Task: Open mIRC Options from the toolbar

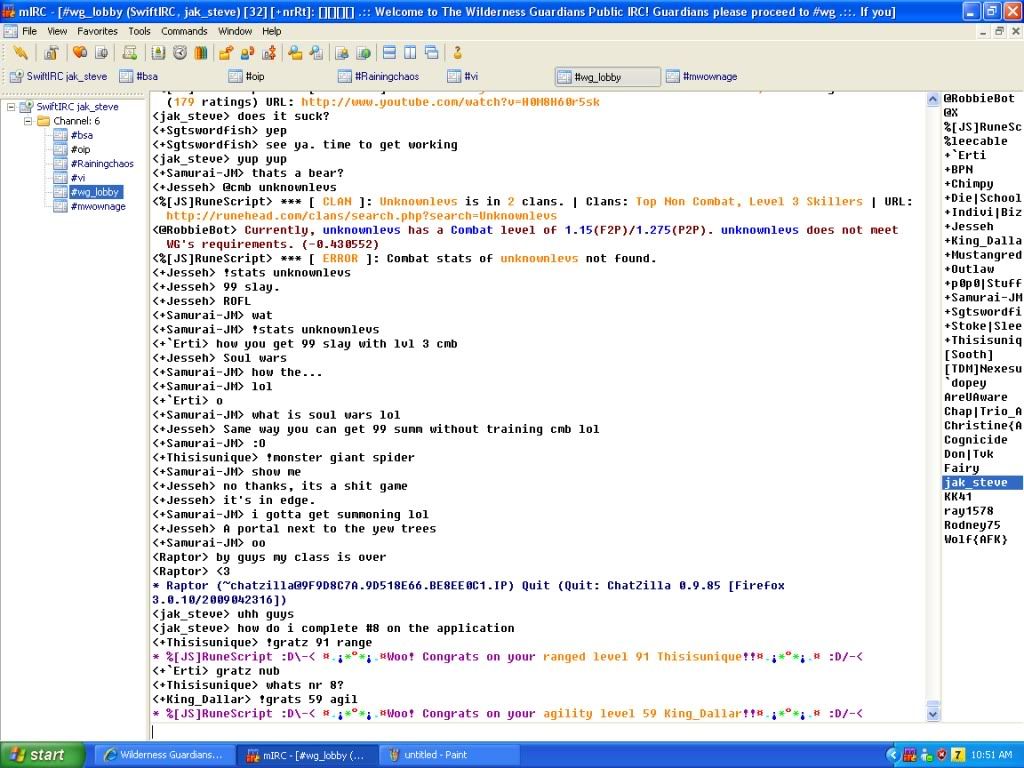Action: [x=51, y=53]
